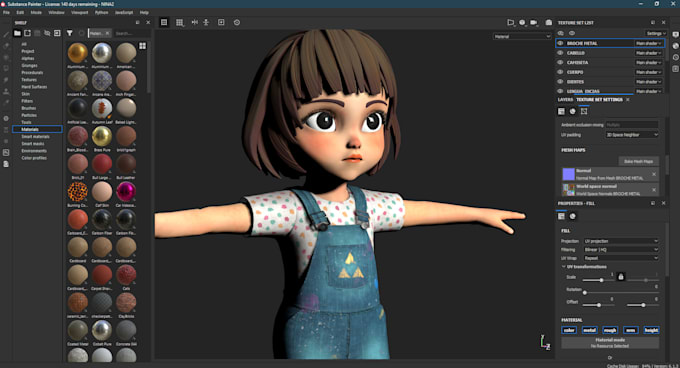Screen dimensions: 680x368
Task: Click the screenshot camera icon
Action: (549, 22)
